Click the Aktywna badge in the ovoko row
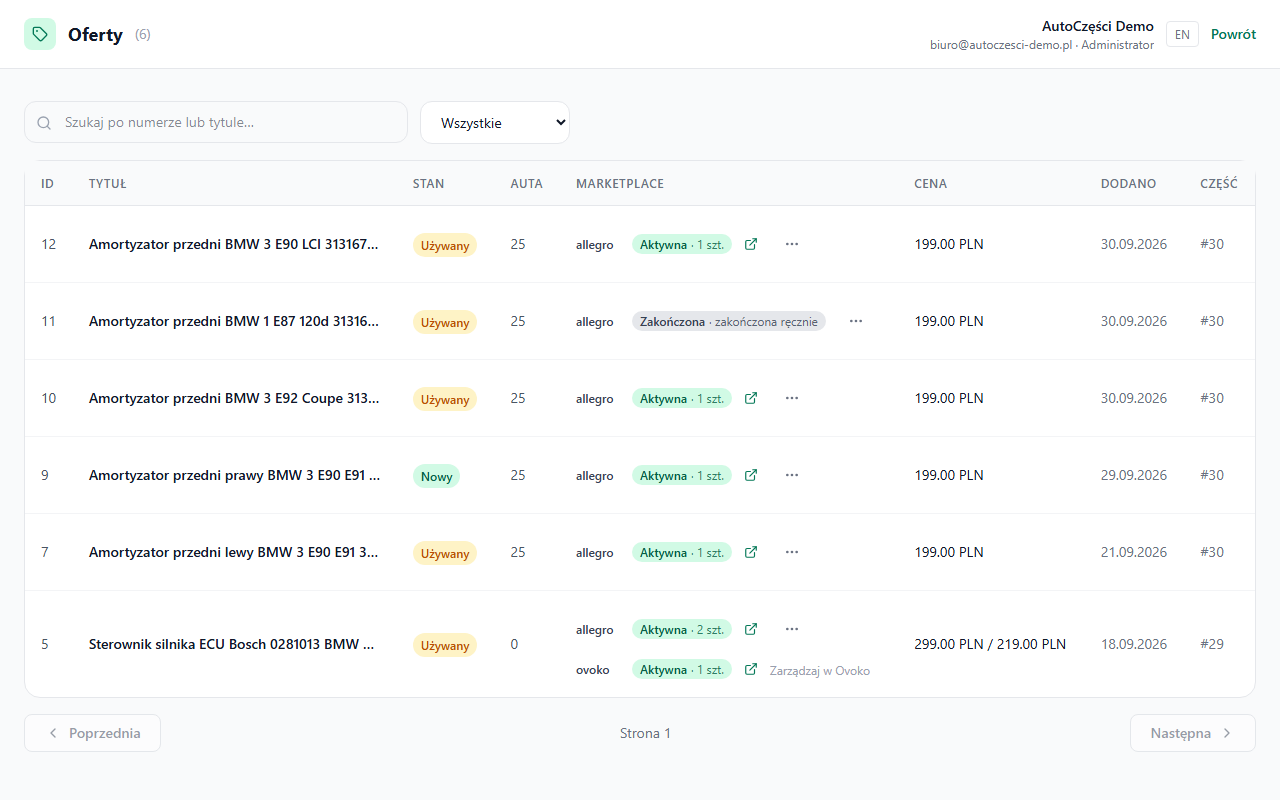 pos(682,669)
